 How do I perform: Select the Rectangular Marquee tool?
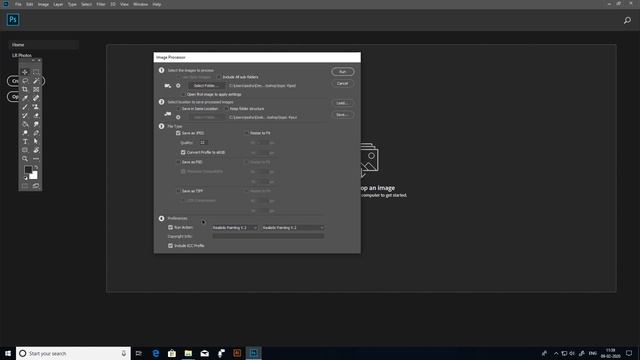click(36, 72)
